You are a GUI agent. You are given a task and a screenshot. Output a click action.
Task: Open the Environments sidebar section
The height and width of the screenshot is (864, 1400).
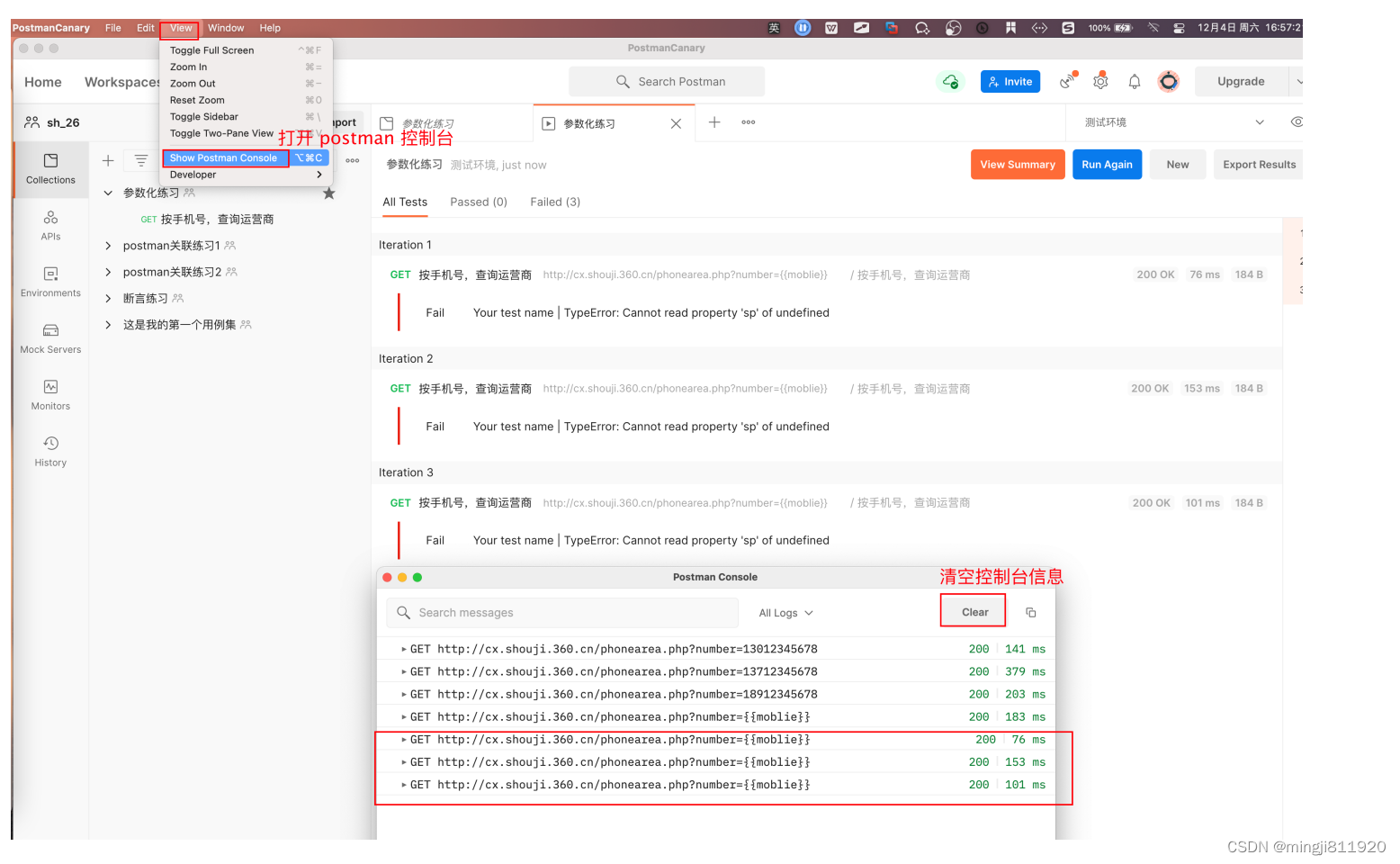[x=50, y=282]
